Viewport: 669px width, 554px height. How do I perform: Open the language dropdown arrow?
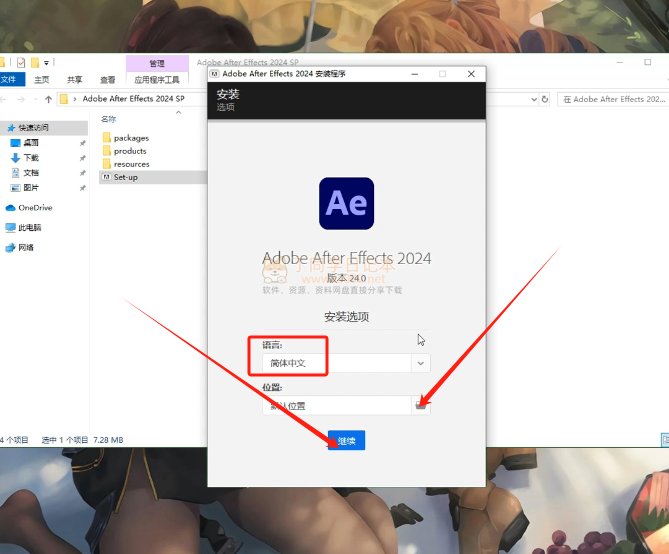421,363
